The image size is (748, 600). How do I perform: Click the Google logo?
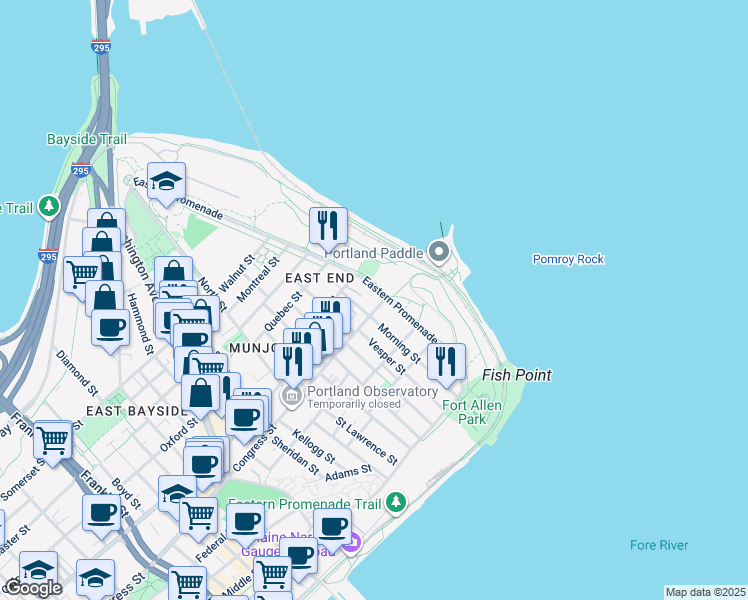pos(33,588)
